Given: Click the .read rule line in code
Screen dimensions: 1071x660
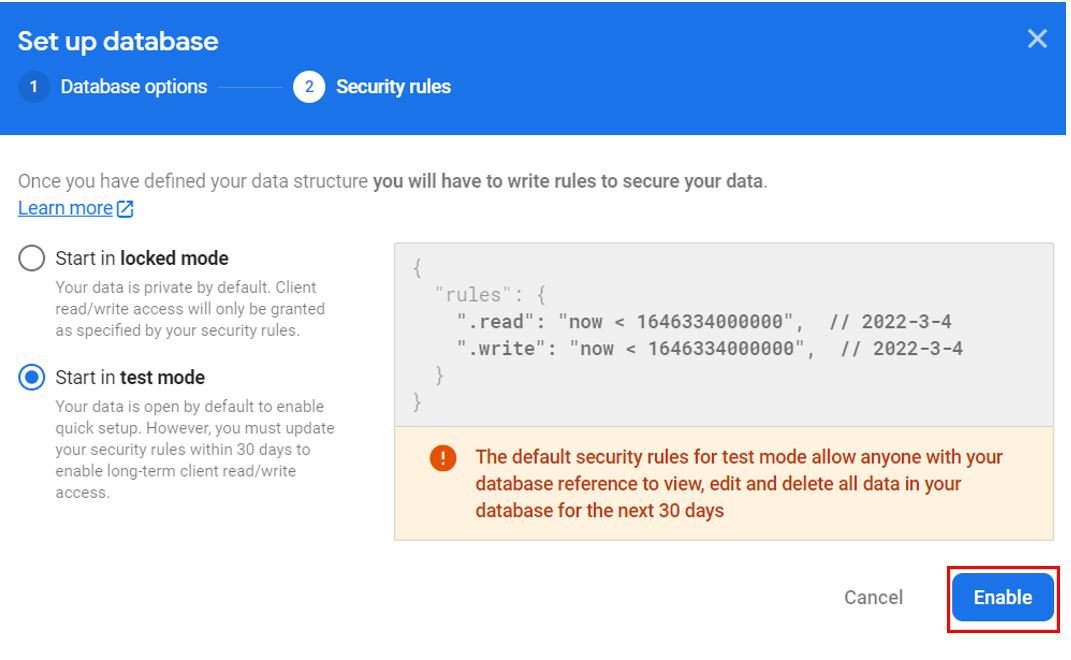Looking at the screenshot, I should point(704,321).
